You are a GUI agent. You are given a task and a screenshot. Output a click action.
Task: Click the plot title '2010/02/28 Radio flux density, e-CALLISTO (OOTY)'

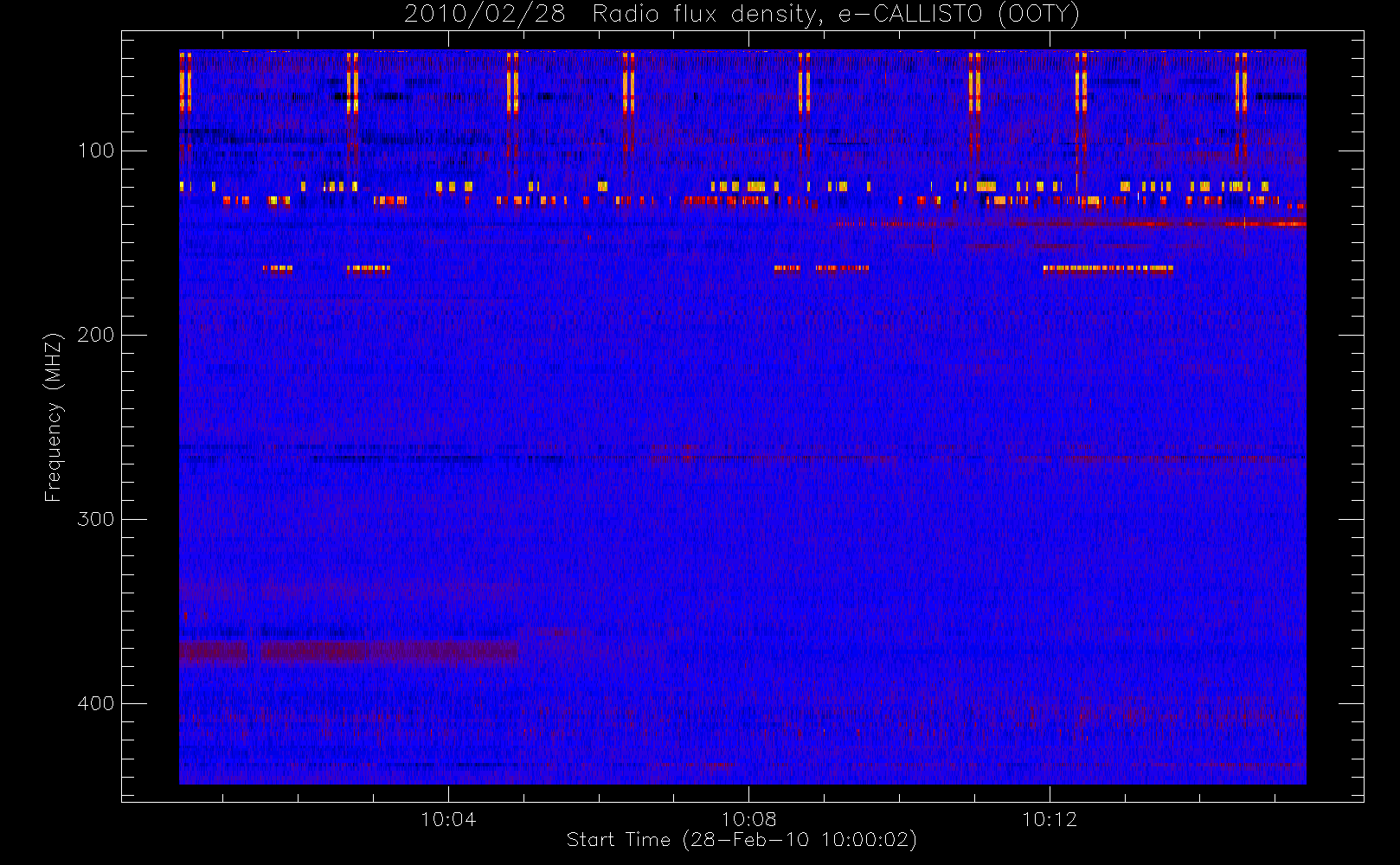coord(742,15)
